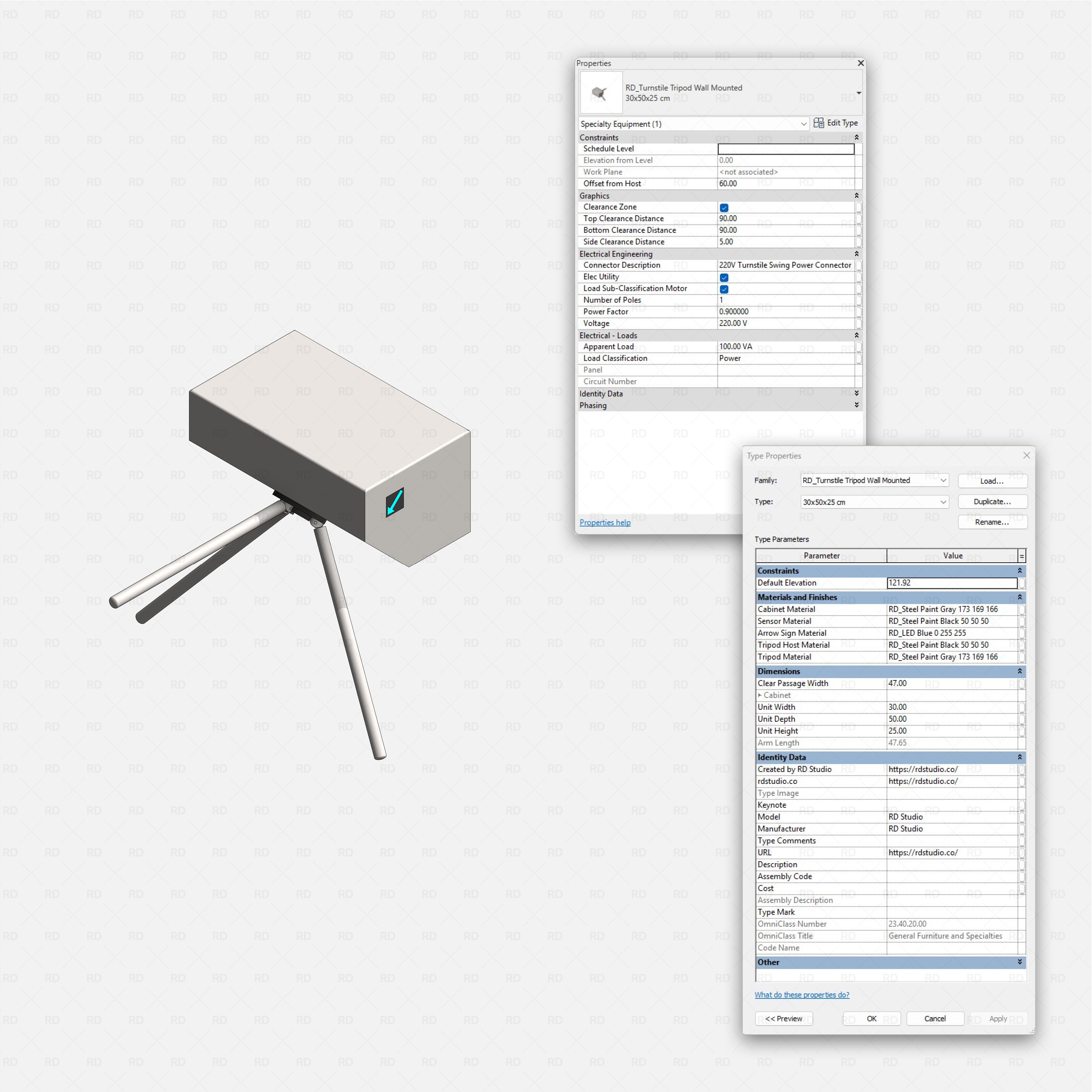Toggle Load Sub-Classification Motor checkbox
Image resolution: width=1092 pixels, height=1092 pixels.
click(x=724, y=289)
